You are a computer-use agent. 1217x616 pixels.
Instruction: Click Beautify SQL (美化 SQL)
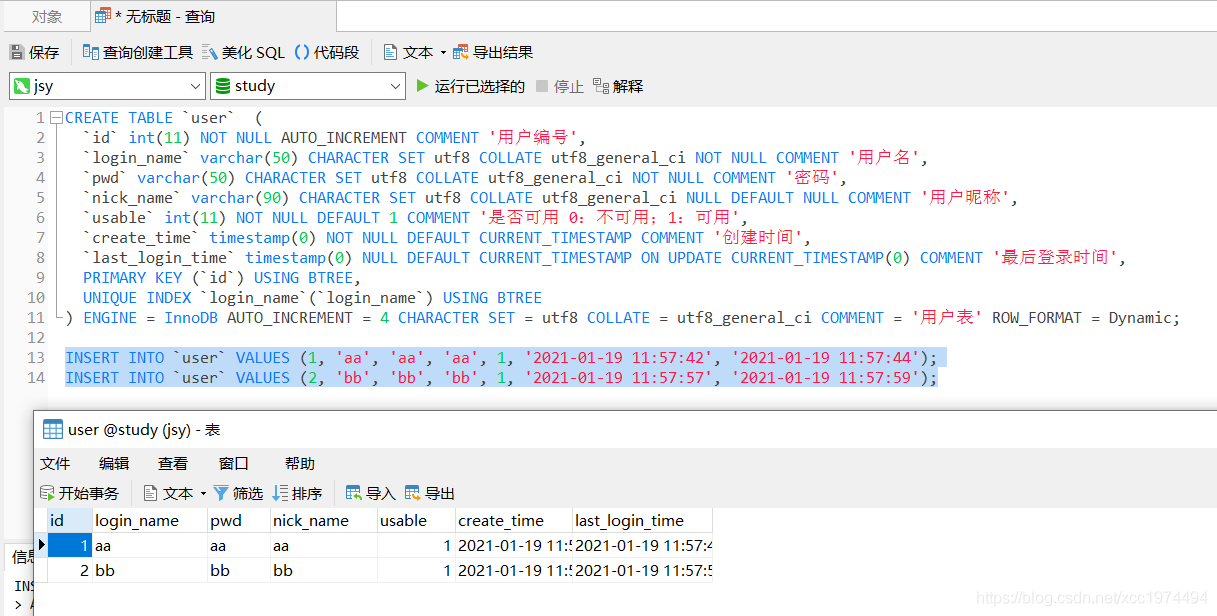click(243, 52)
